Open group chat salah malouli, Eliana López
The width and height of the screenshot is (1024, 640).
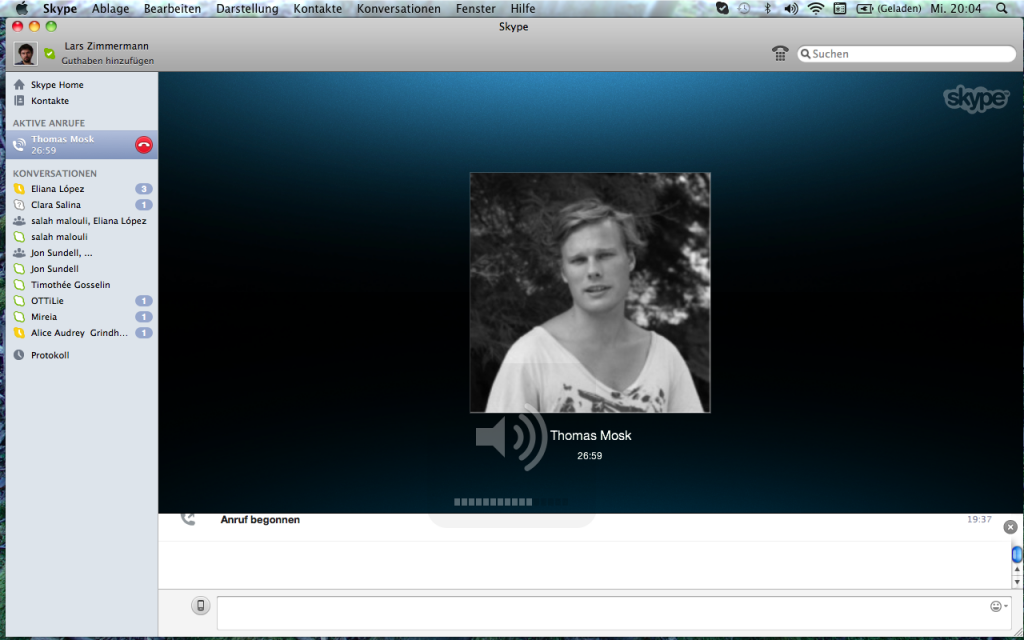[x=82, y=221]
